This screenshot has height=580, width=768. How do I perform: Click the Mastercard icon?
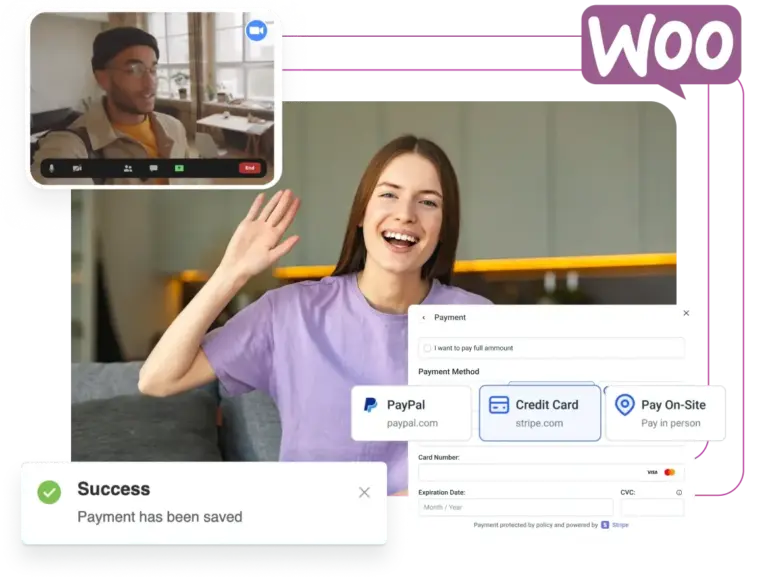point(670,472)
